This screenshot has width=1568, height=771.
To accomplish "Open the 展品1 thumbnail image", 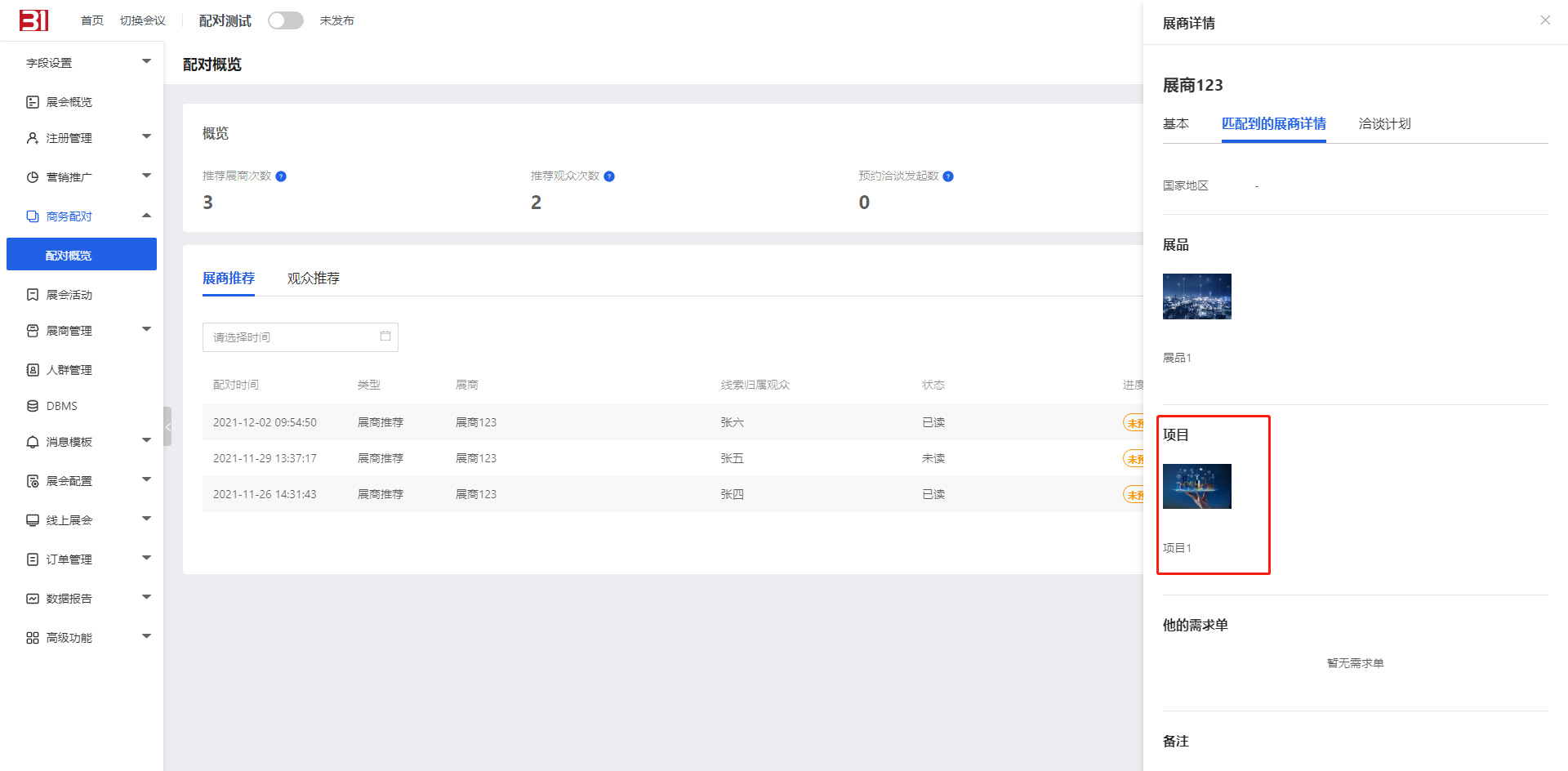I will pyautogui.click(x=1196, y=296).
